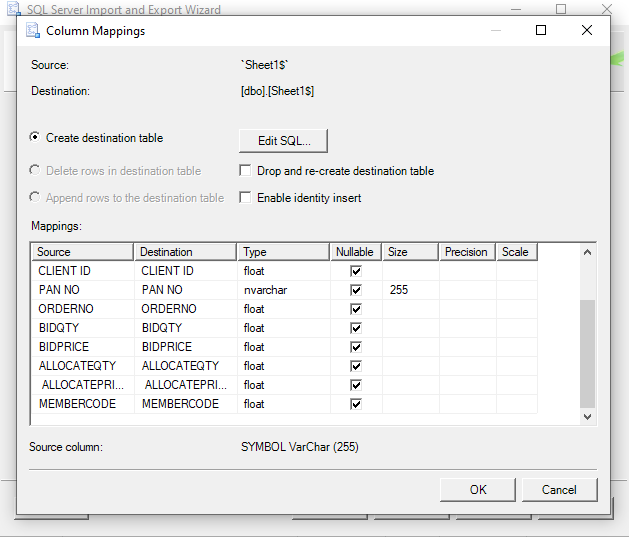Click the Column Mappings dialog title icon

(32, 31)
